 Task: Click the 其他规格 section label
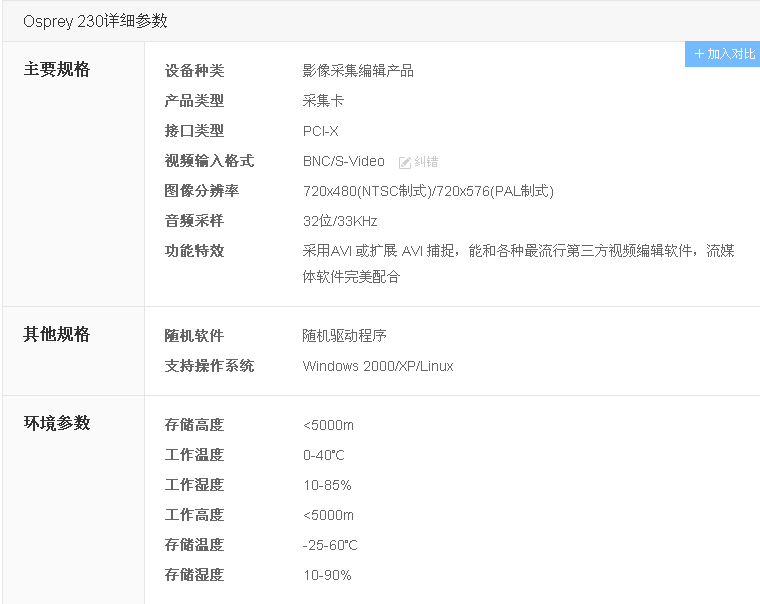[x=57, y=334]
